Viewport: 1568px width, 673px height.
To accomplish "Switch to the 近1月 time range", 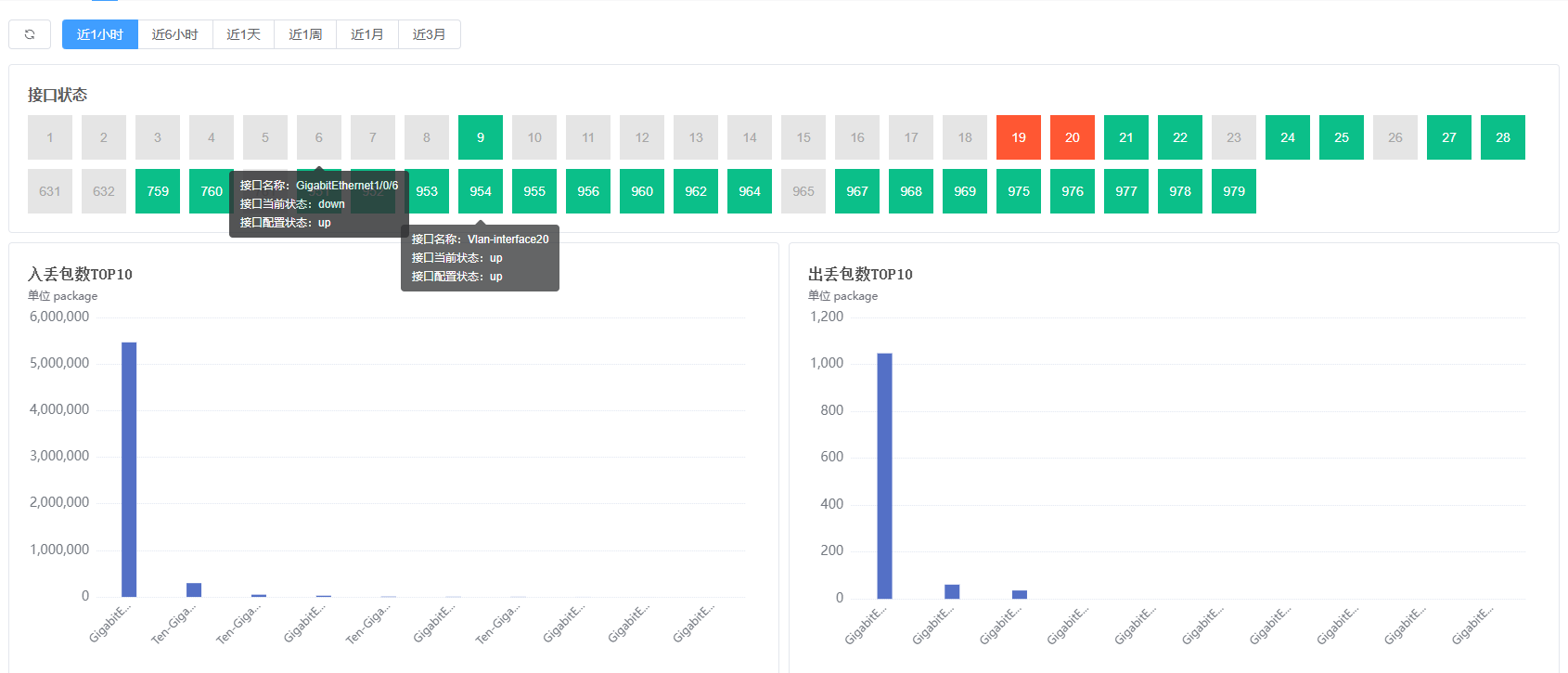I will coord(367,34).
